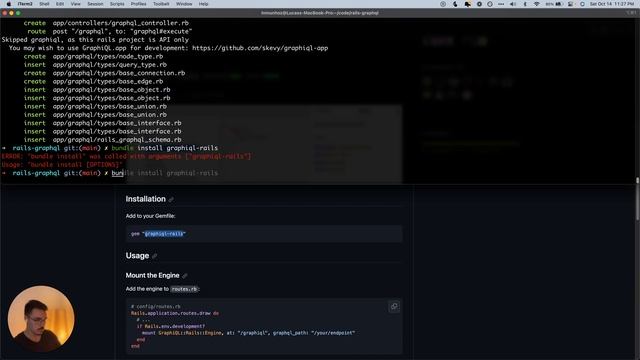
Task: Open the iTerm2 application menu
Action: 25,4
